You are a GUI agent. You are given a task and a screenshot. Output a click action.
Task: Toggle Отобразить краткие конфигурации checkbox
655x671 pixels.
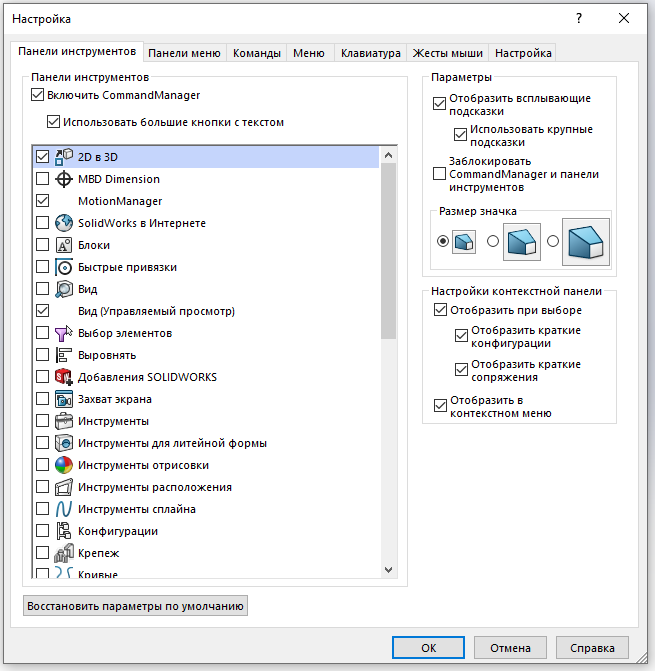pyautogui.click(x=461, y=336)
